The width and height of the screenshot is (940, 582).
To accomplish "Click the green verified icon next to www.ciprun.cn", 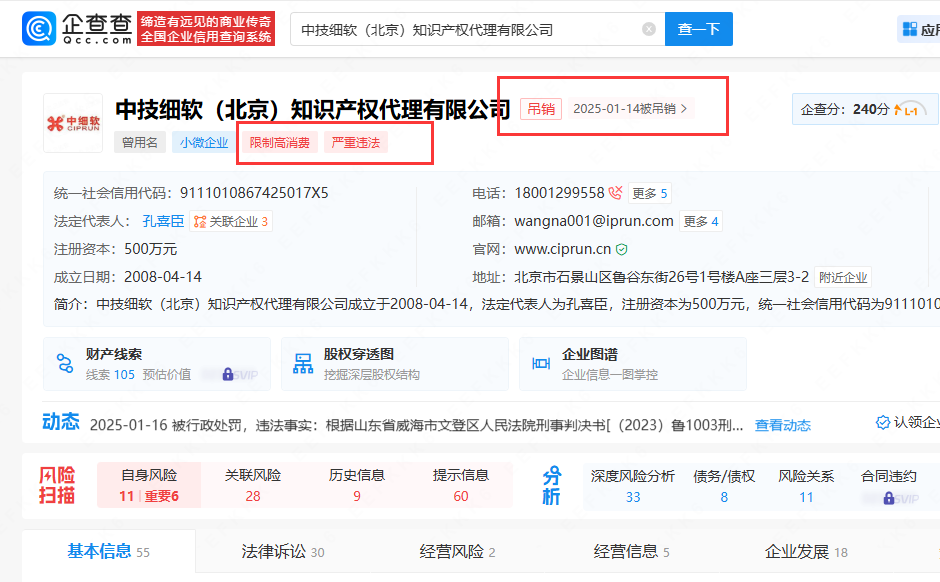I will (622, 249).
